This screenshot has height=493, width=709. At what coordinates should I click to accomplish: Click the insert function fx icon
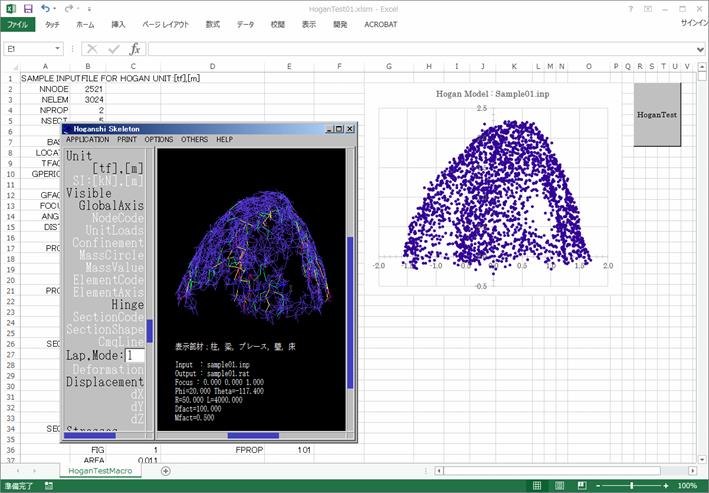(x=135, y=48)
